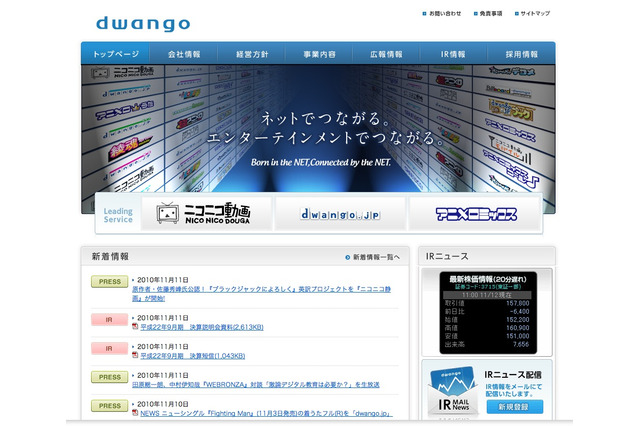Click the PDF icon beside 決算説明会資料
640x426 pixels.
pyautogui.click(x=135, y=326)
